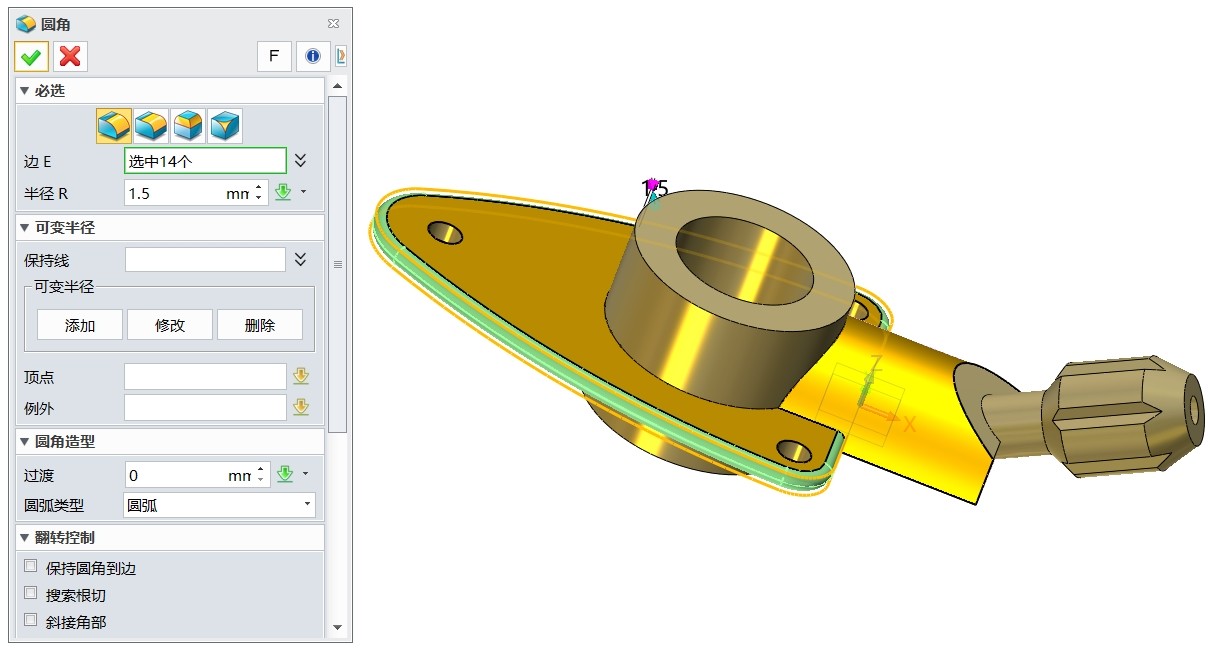1210x649 pixels.
Task: Click the 圆角 panel title icon
Action: [26, 23]
